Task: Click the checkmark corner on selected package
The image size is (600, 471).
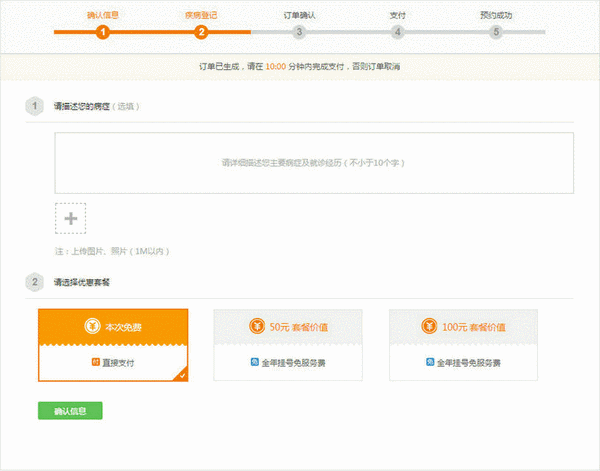Action: click(x=181, y=374)
